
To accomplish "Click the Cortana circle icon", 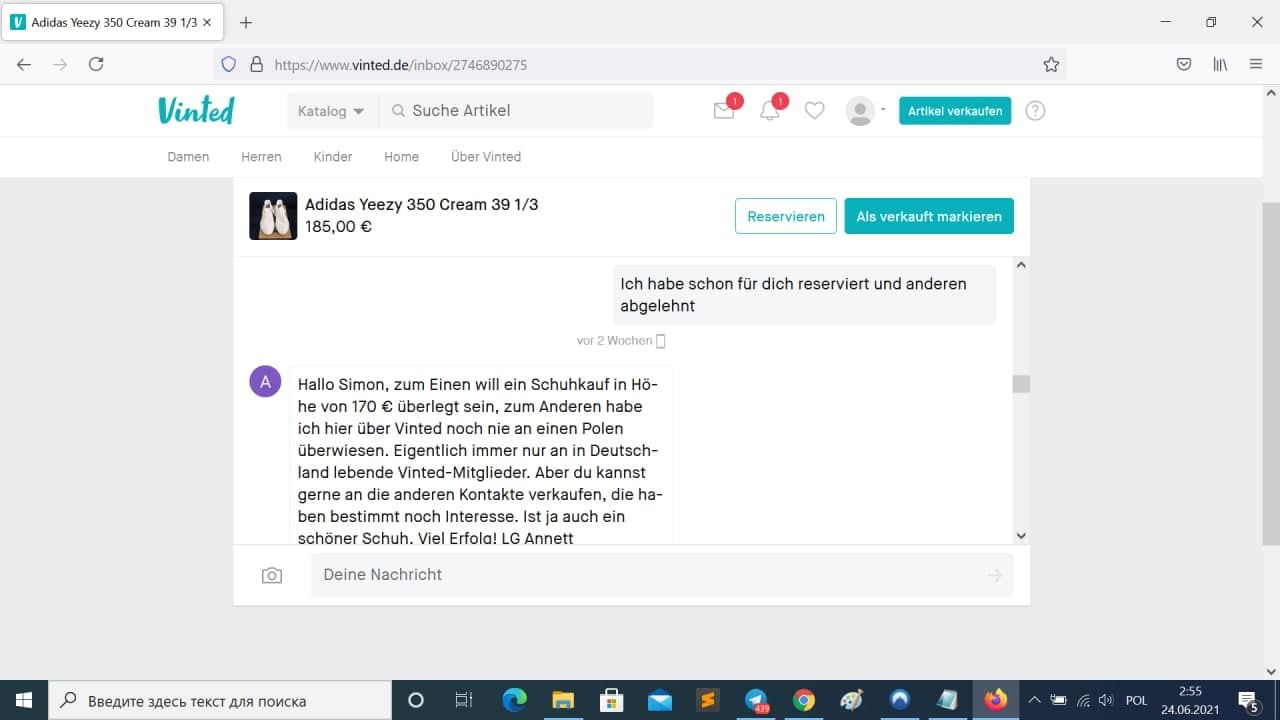I will (416, 700).
